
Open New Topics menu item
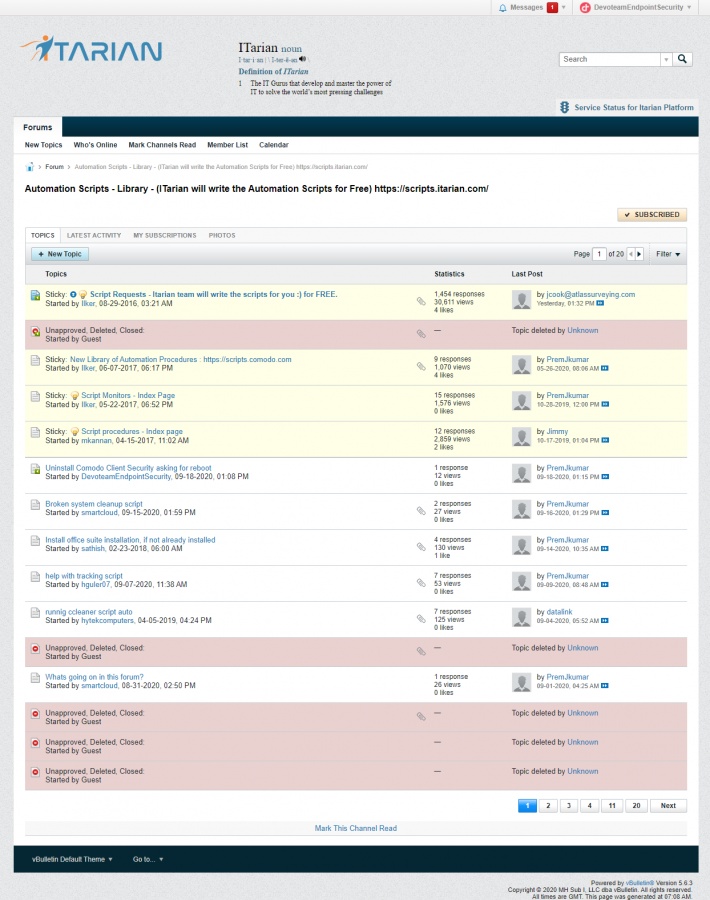tap(43, 145)
